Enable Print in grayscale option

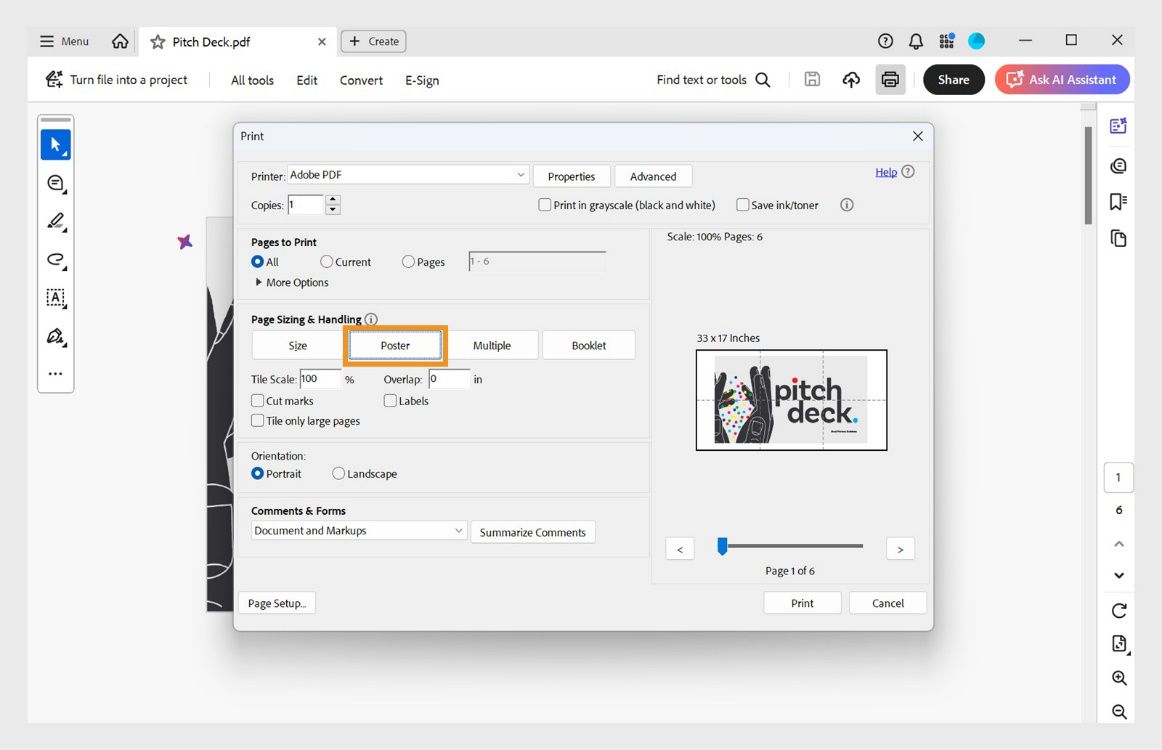point(545,204)
